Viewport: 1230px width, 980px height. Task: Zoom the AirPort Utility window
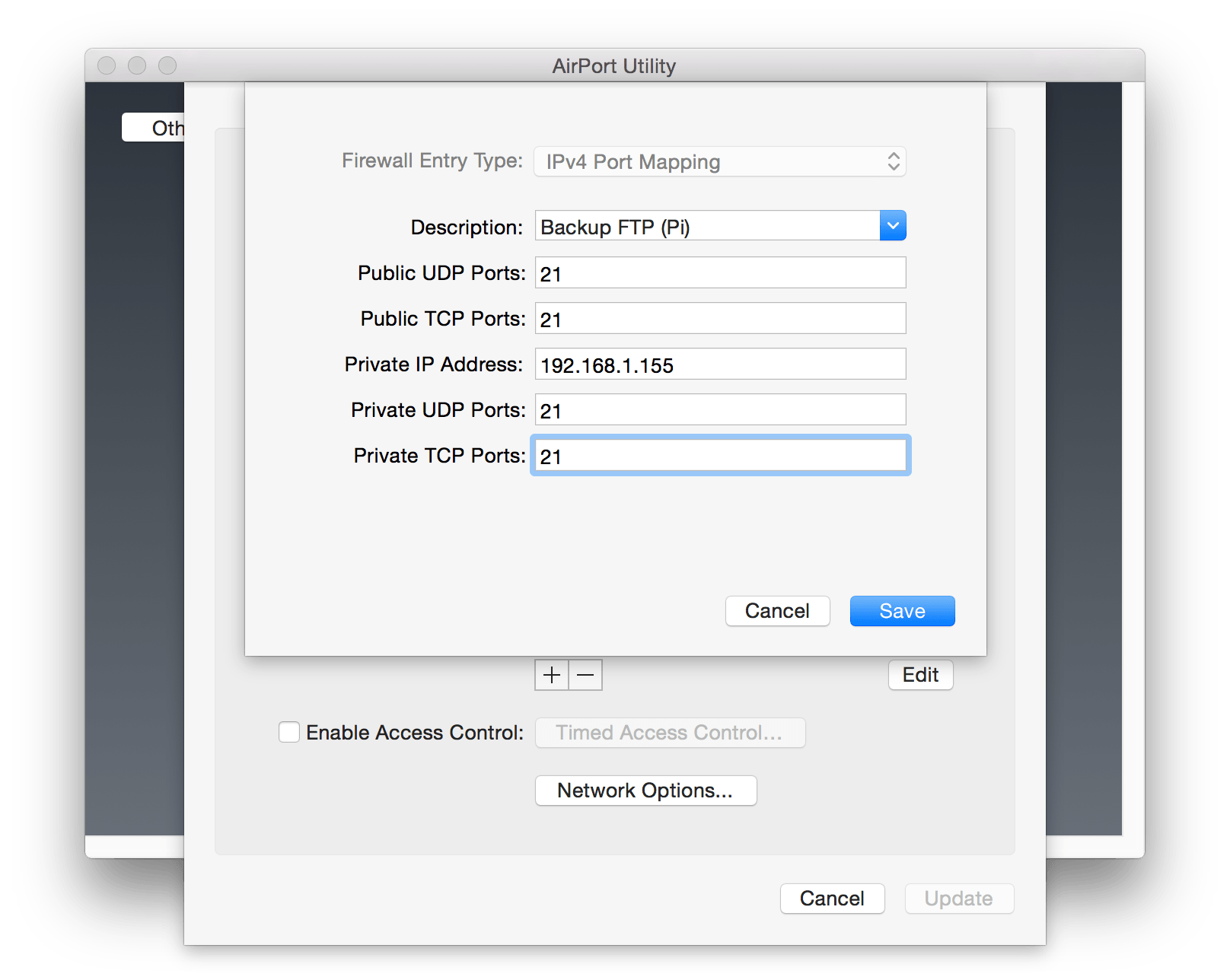167,65
